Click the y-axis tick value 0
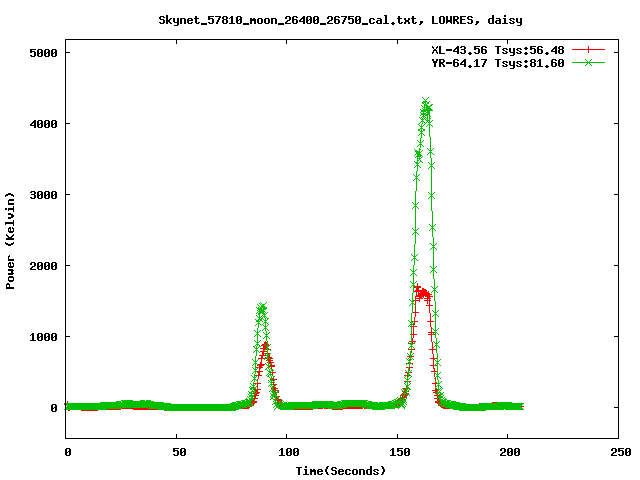This screenshot has height=480, width=640. 54,408
